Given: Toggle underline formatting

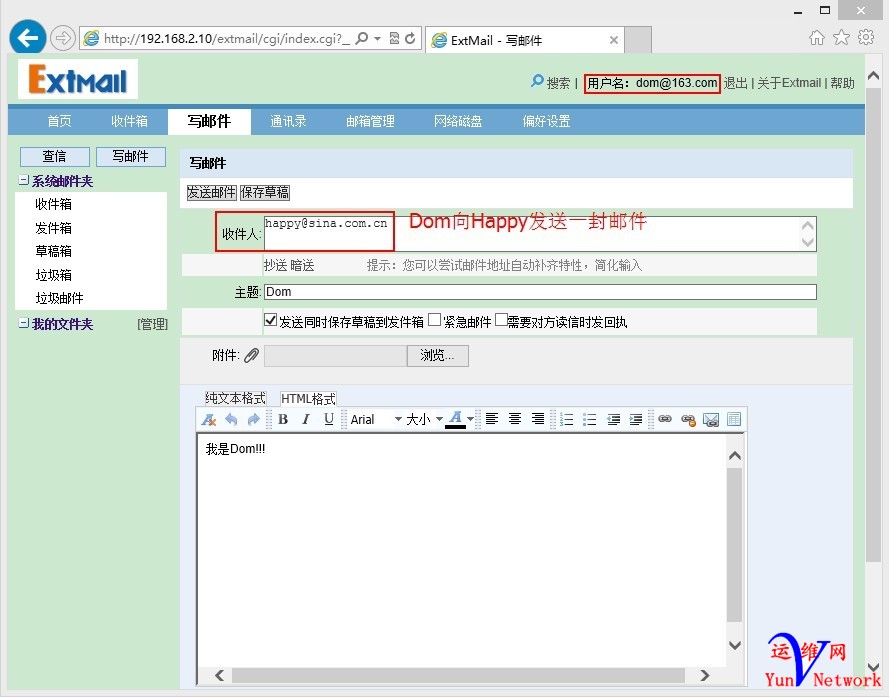Looking at the screenshot, I should pos(329,419).
